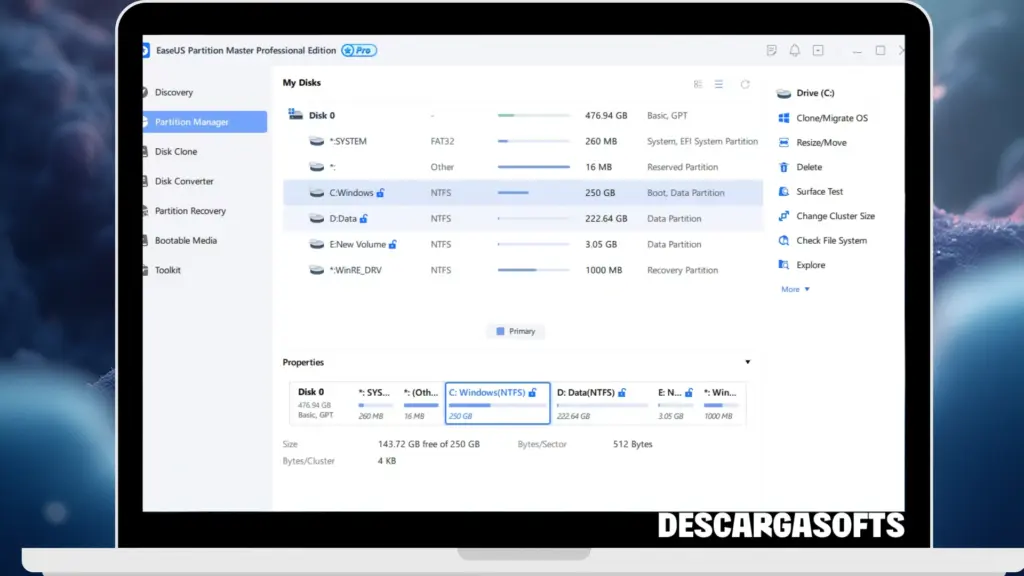The width and height of the screenshot is (1024, 576).
Task: Open the title bar dropdown box menu
Action: pyautogui.click(x=818, y=50)
